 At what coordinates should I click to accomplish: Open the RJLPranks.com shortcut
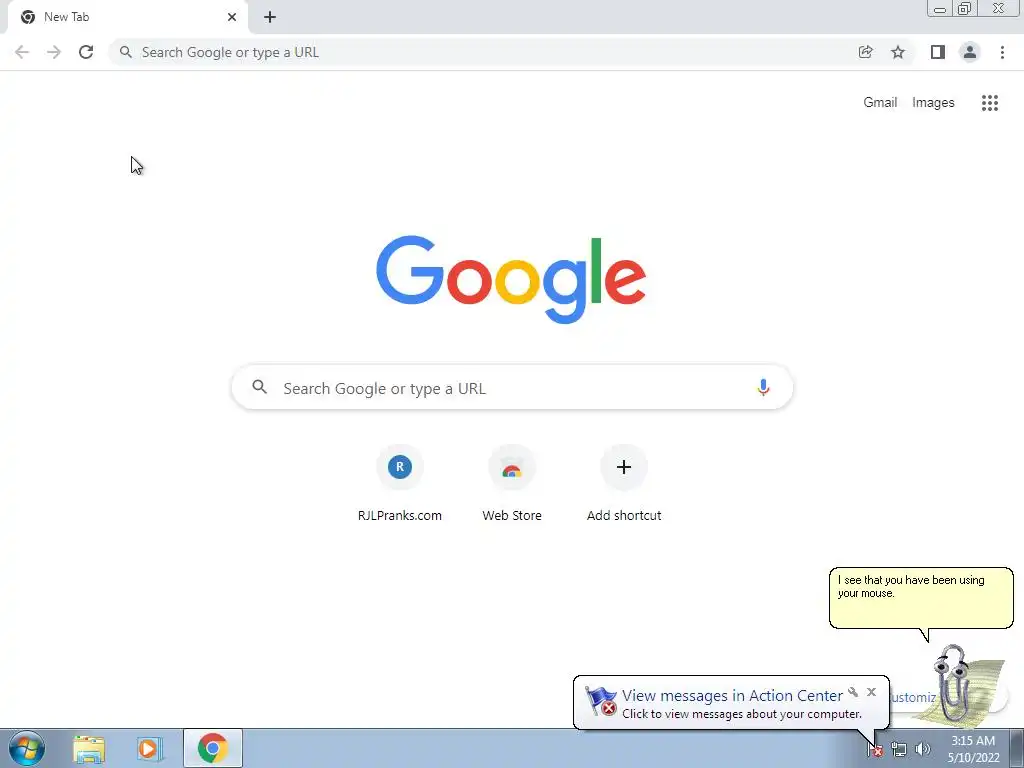coord(400,483)
